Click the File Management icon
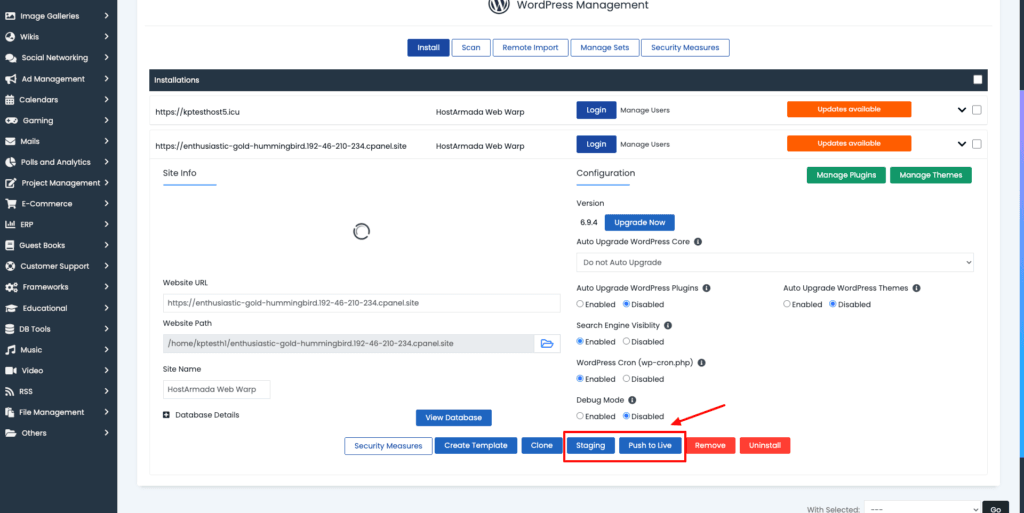This screenshot has width=1024, height=513. tap(10, 412)
